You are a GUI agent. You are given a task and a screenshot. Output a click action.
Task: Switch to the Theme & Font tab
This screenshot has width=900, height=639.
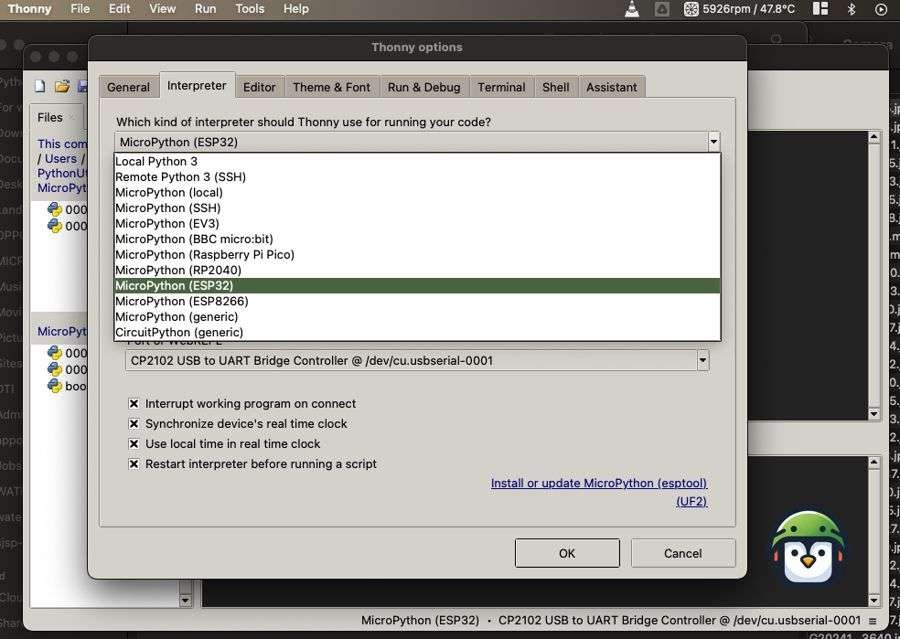pyautogui.click(x=332, y=87)
